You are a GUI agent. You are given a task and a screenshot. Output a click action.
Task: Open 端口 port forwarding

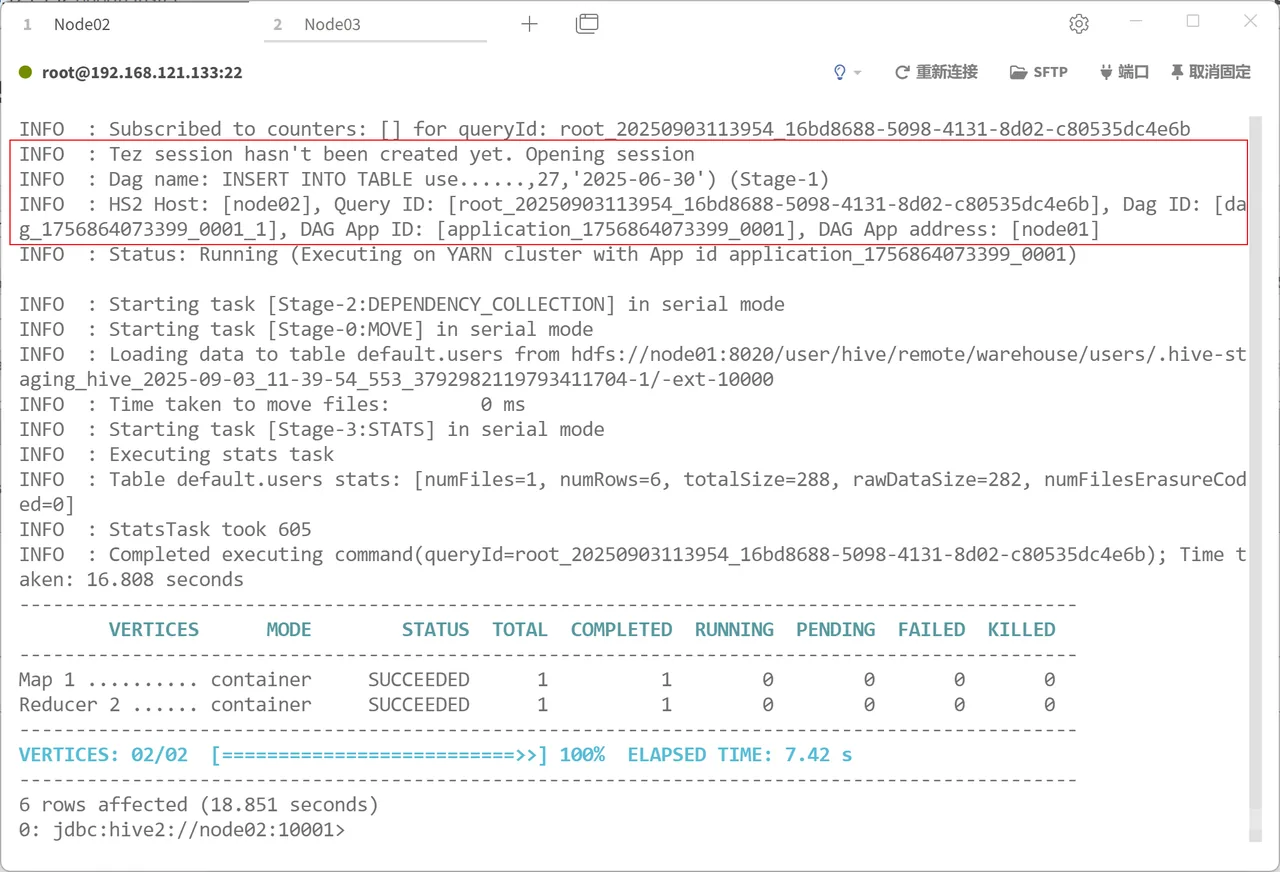1124,72
